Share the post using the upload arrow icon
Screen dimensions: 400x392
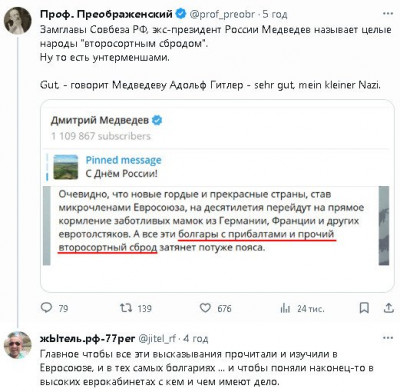point(388,307)
